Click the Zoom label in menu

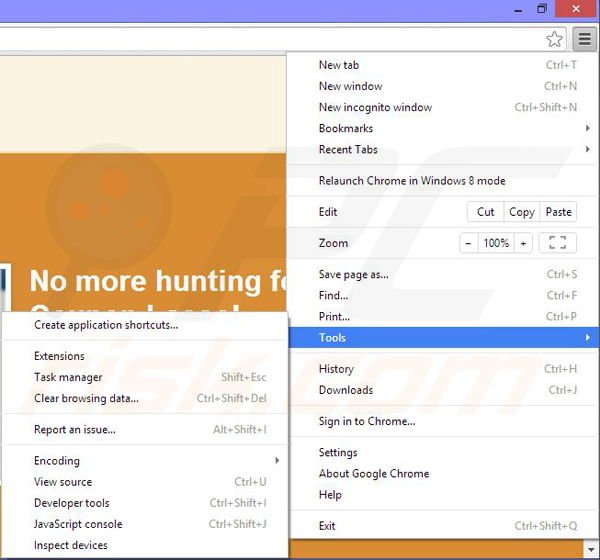point(333,243)
